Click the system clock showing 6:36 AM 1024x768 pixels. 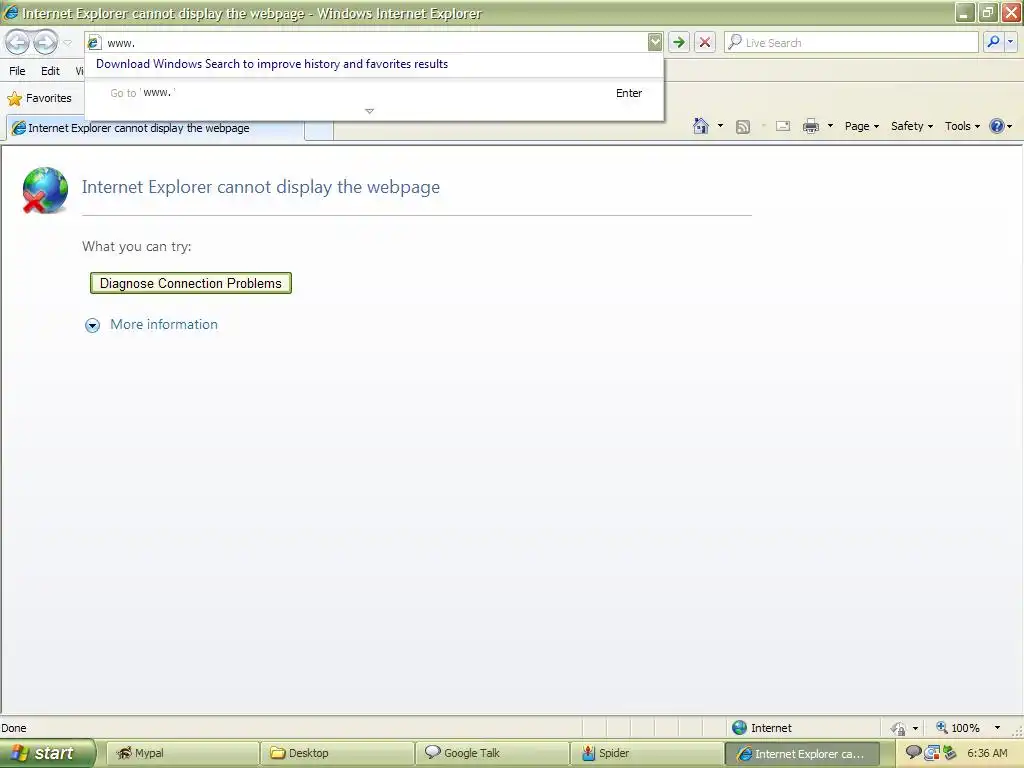(x=987, y=753)
